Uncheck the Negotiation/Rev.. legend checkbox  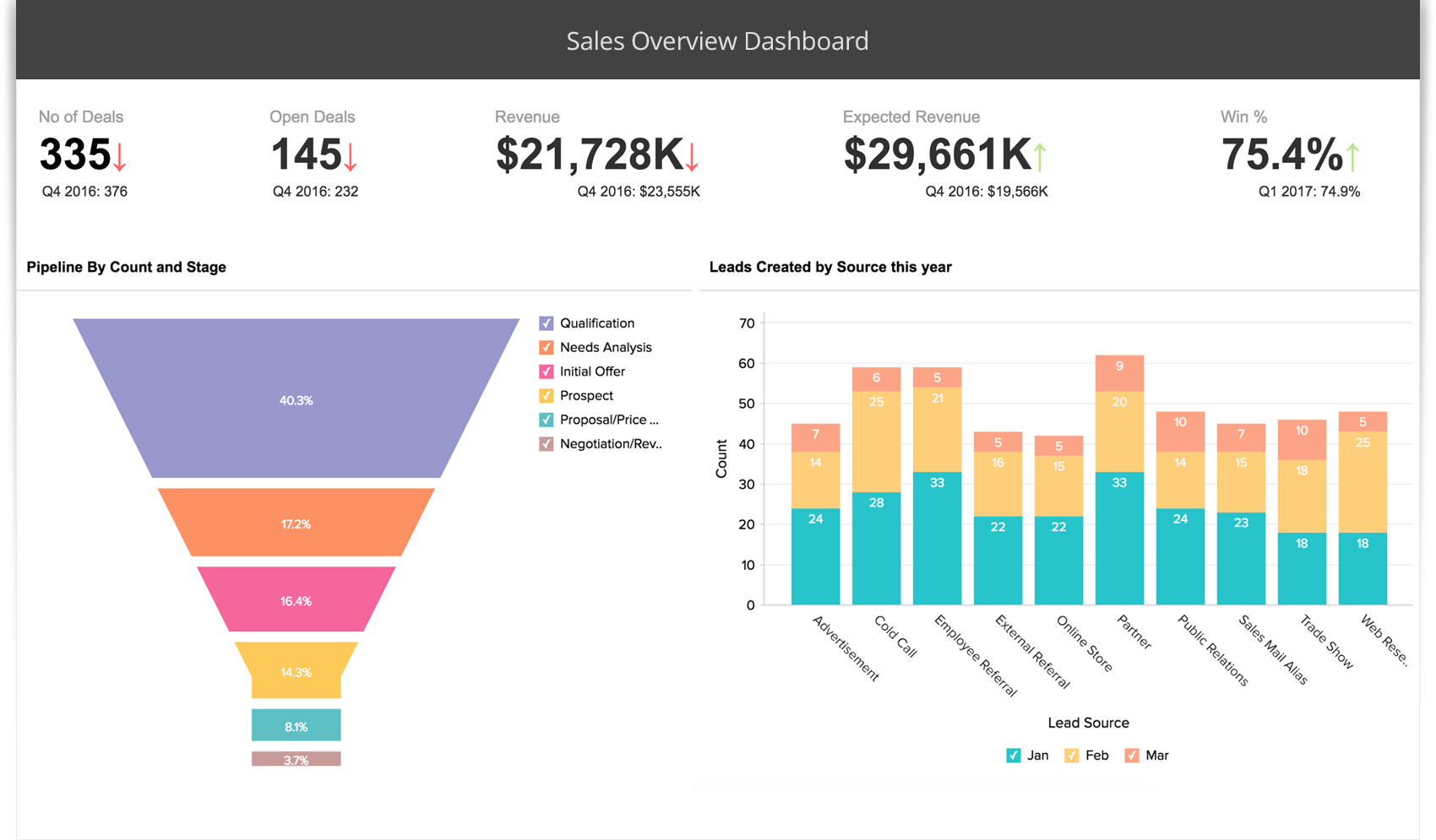(547, 444)
